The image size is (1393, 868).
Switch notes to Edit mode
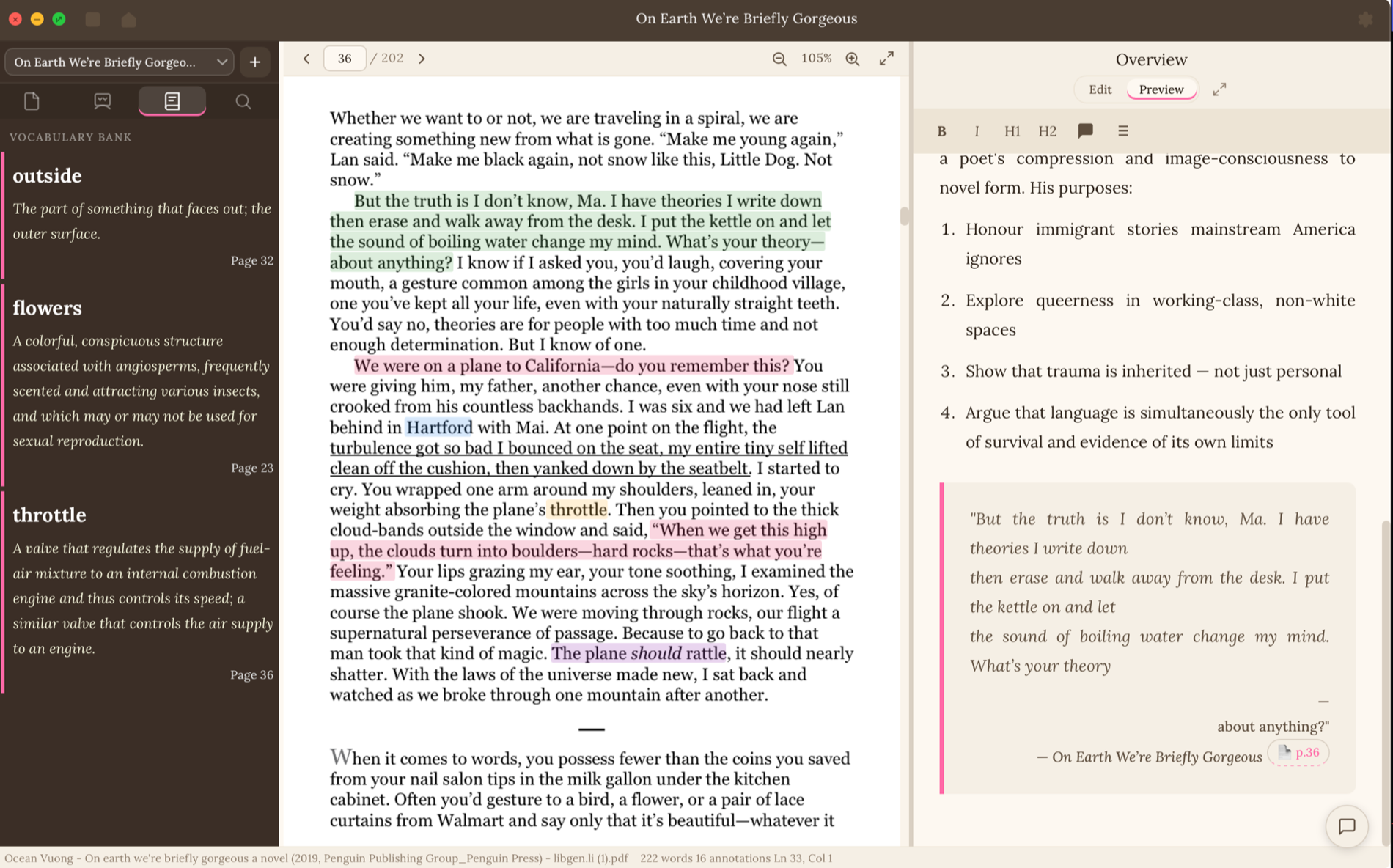pos(1100,89)
